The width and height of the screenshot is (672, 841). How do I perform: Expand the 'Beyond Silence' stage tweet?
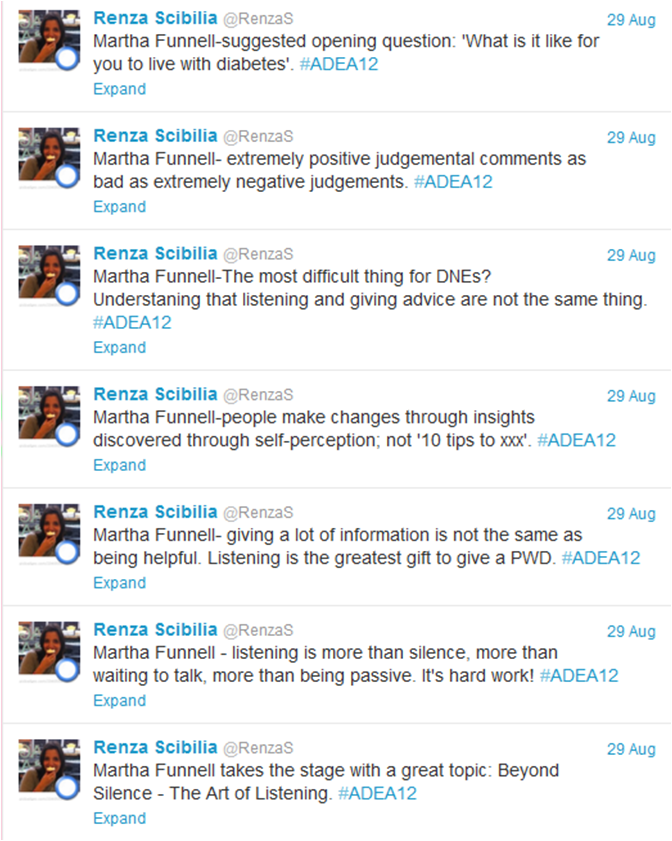pos(119,818)
